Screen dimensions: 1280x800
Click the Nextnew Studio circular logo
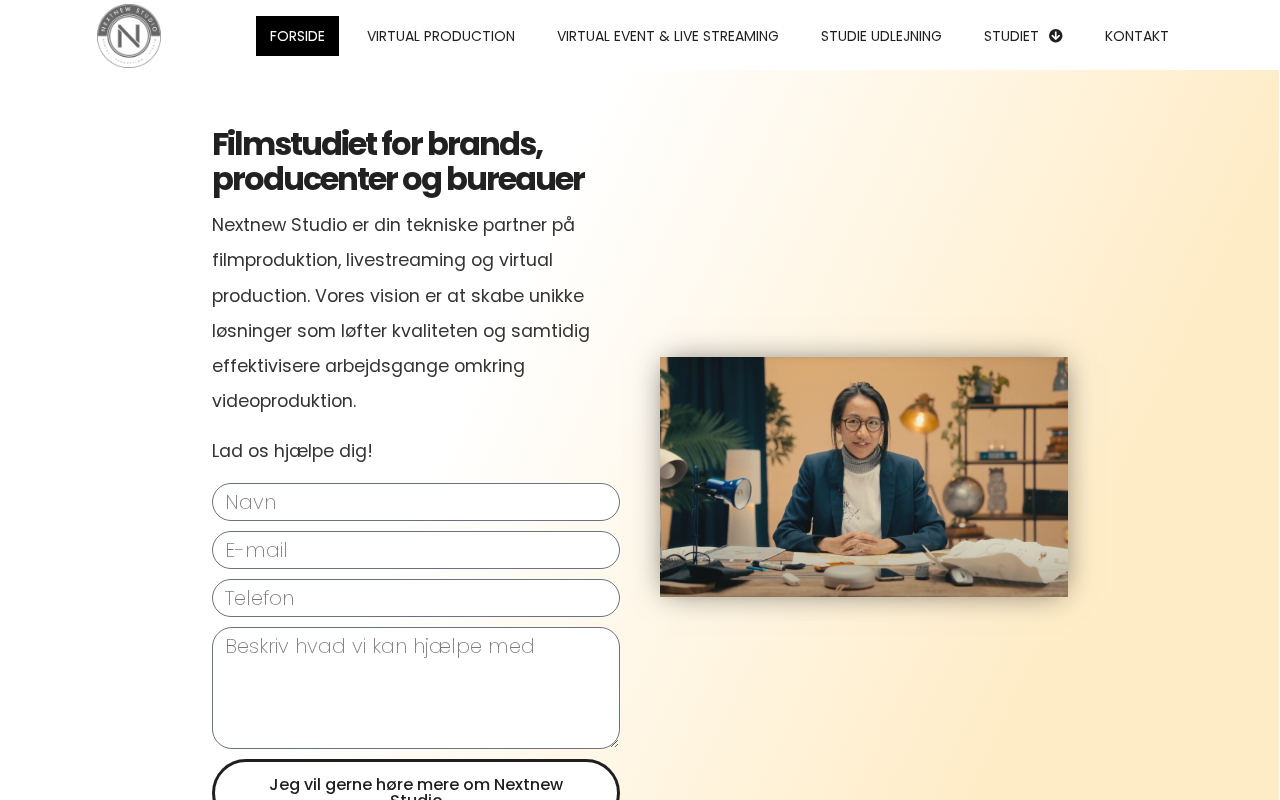129,36
